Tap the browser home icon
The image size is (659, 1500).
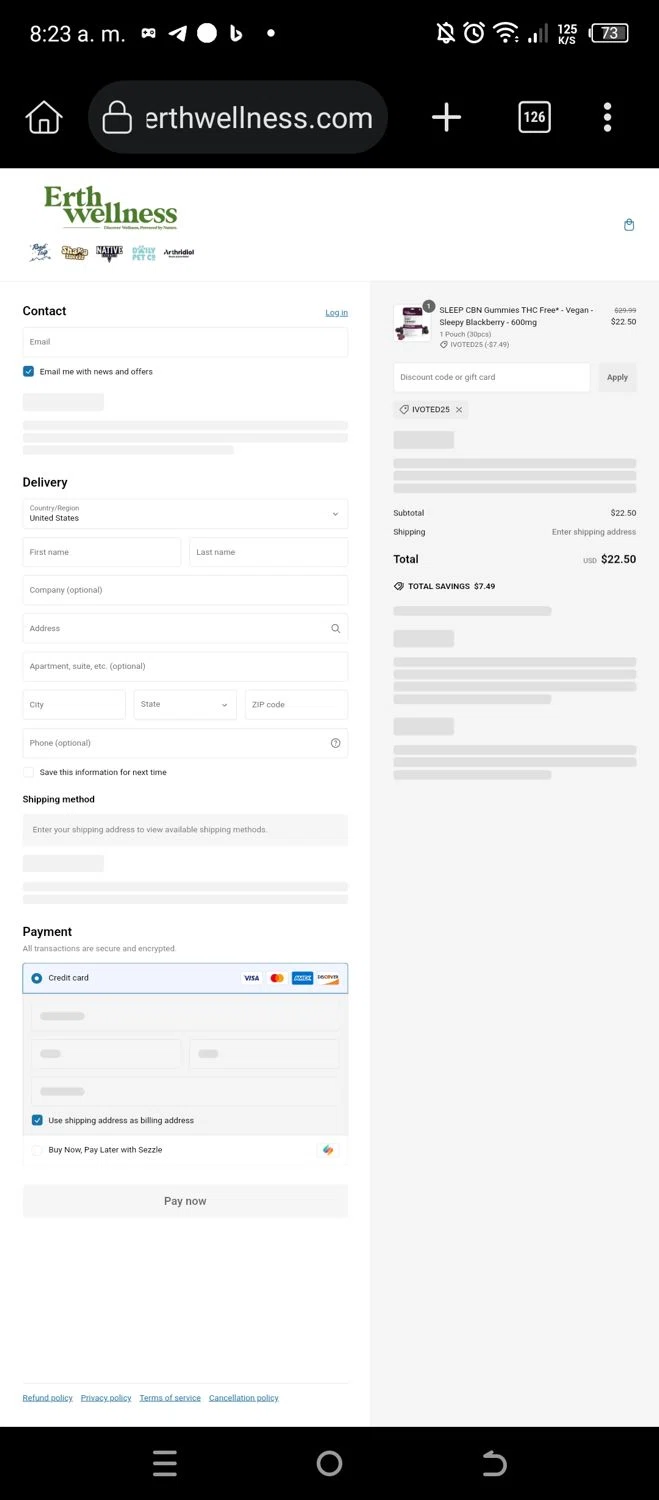[x=43, y=118]
